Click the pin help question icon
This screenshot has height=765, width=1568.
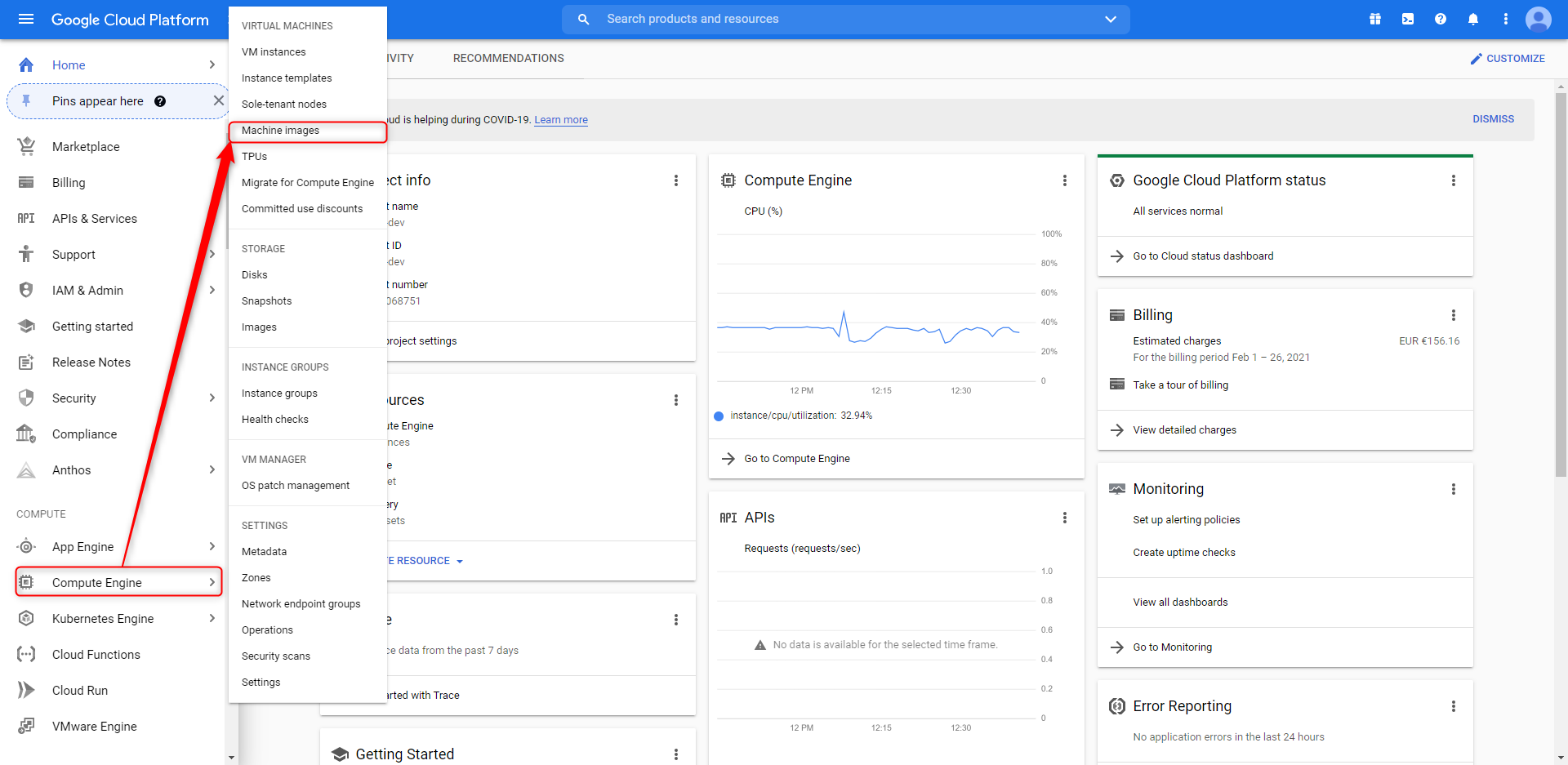pos(160,101)
